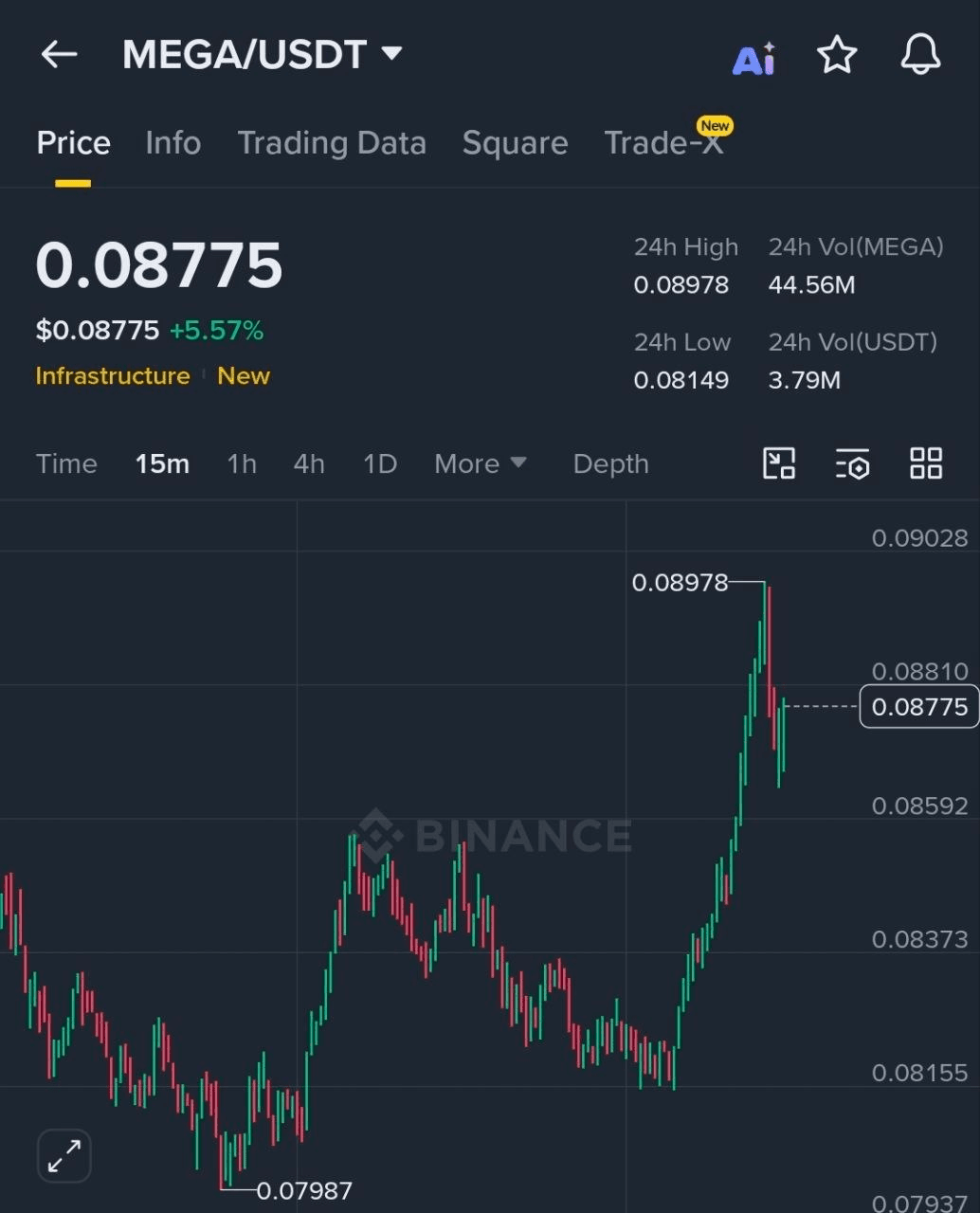
Task: Switch to Depth chart view
Action: click(x=611, y=463)
